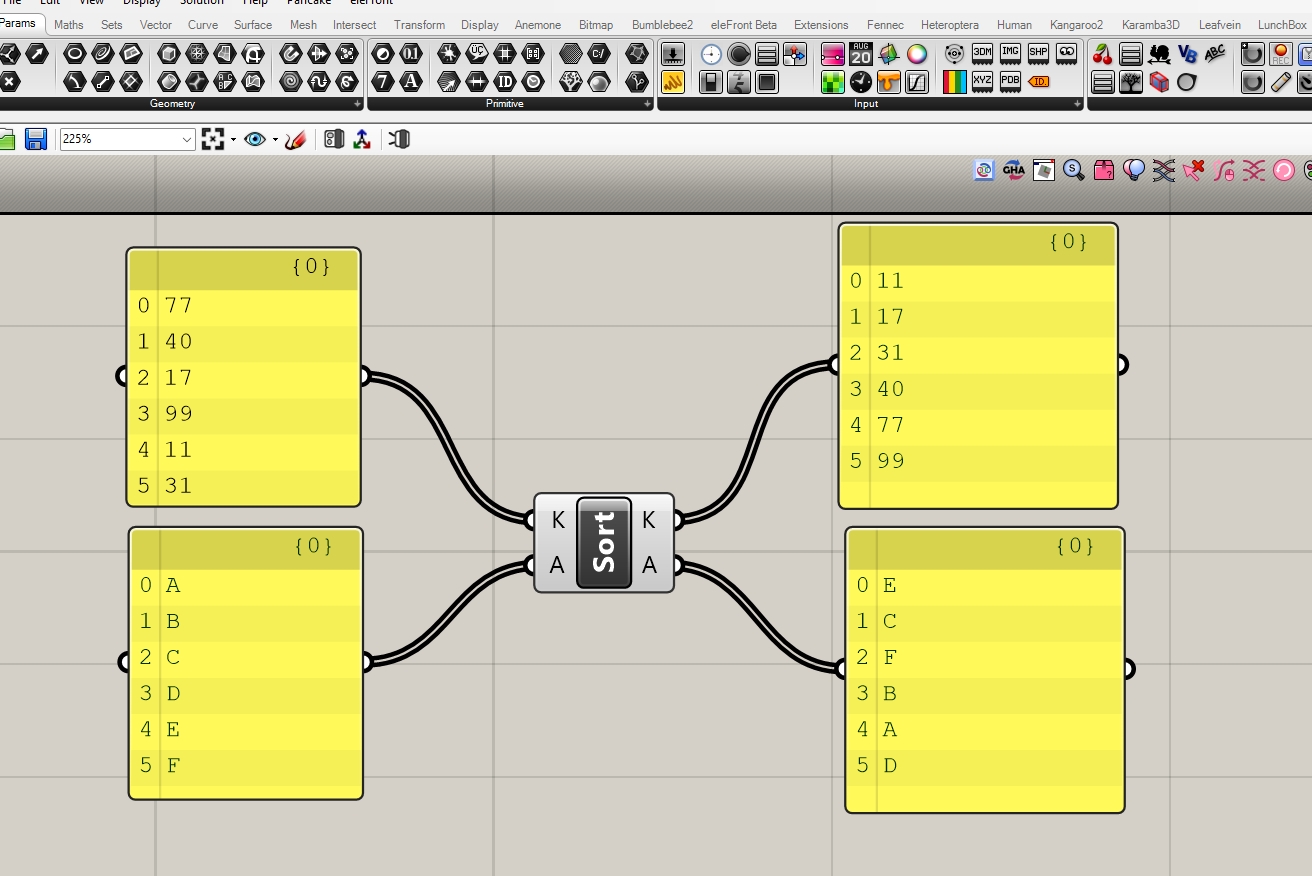This screenshot has height=876, width=1312.
Task: Save the document with the floppy disk icon
Action: [36, 139]
